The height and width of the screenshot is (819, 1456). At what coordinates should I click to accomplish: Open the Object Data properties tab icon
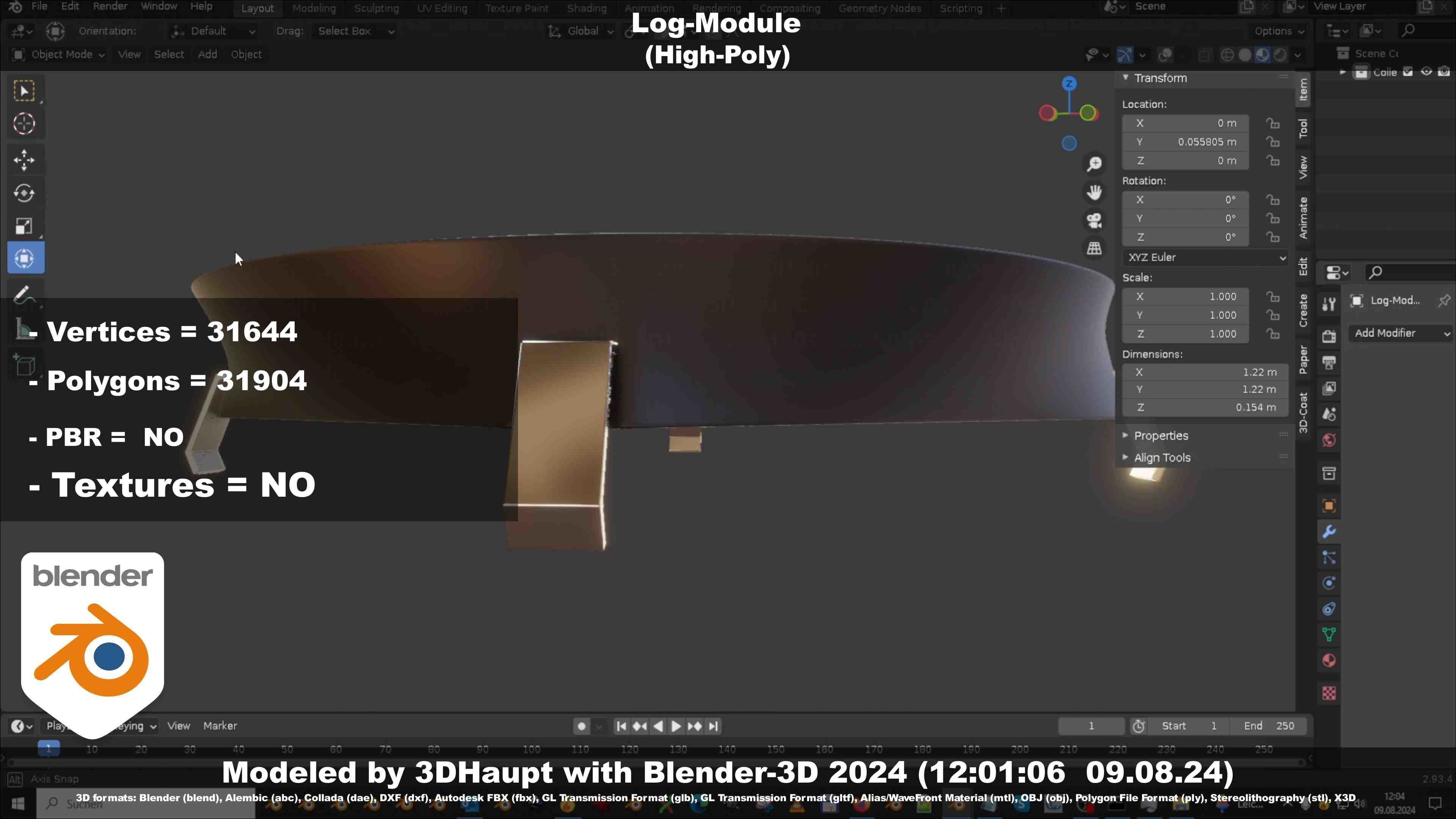pyautogui.click(x=1329, y=635)
